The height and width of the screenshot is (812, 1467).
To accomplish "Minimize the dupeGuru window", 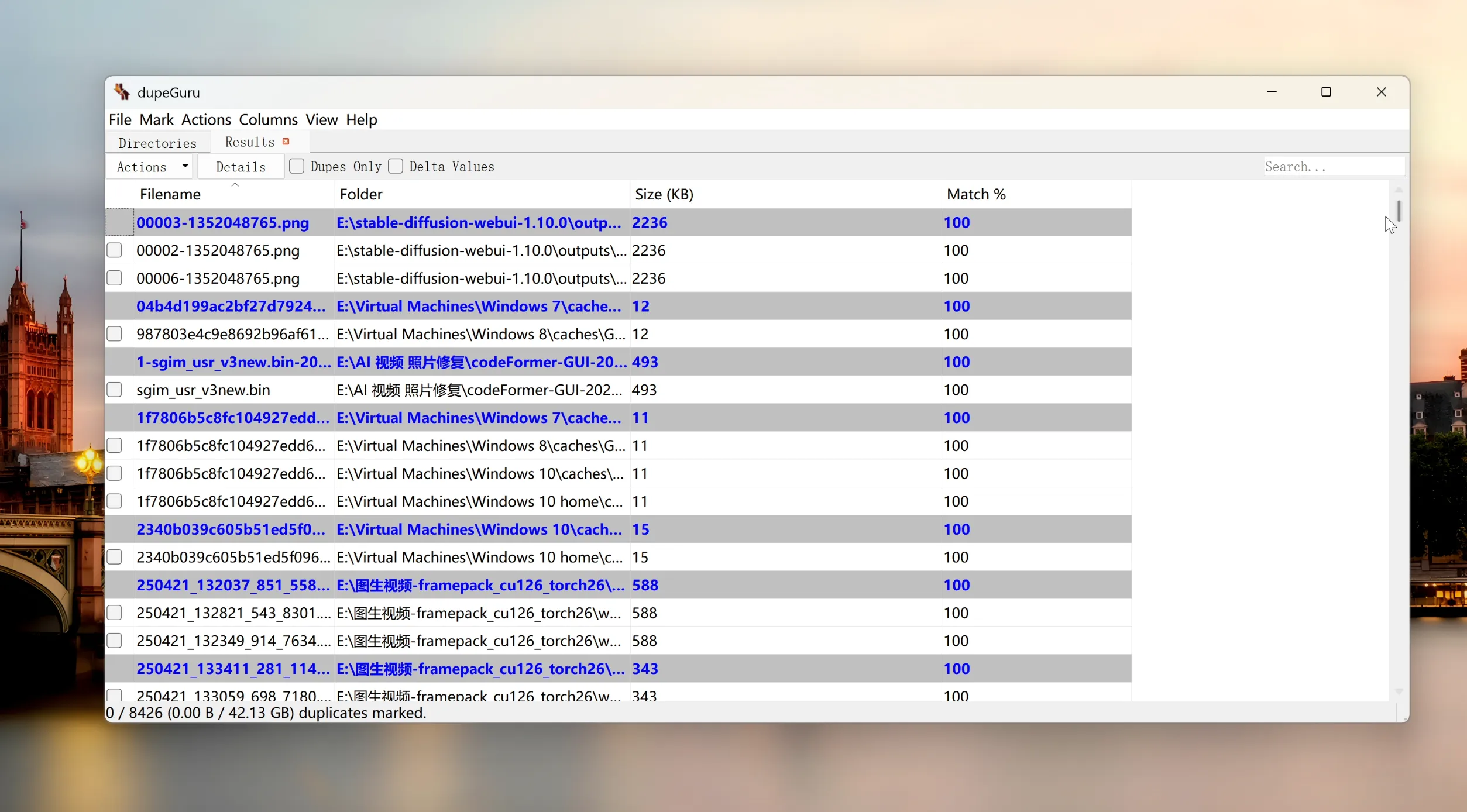I will point(1272,92).
